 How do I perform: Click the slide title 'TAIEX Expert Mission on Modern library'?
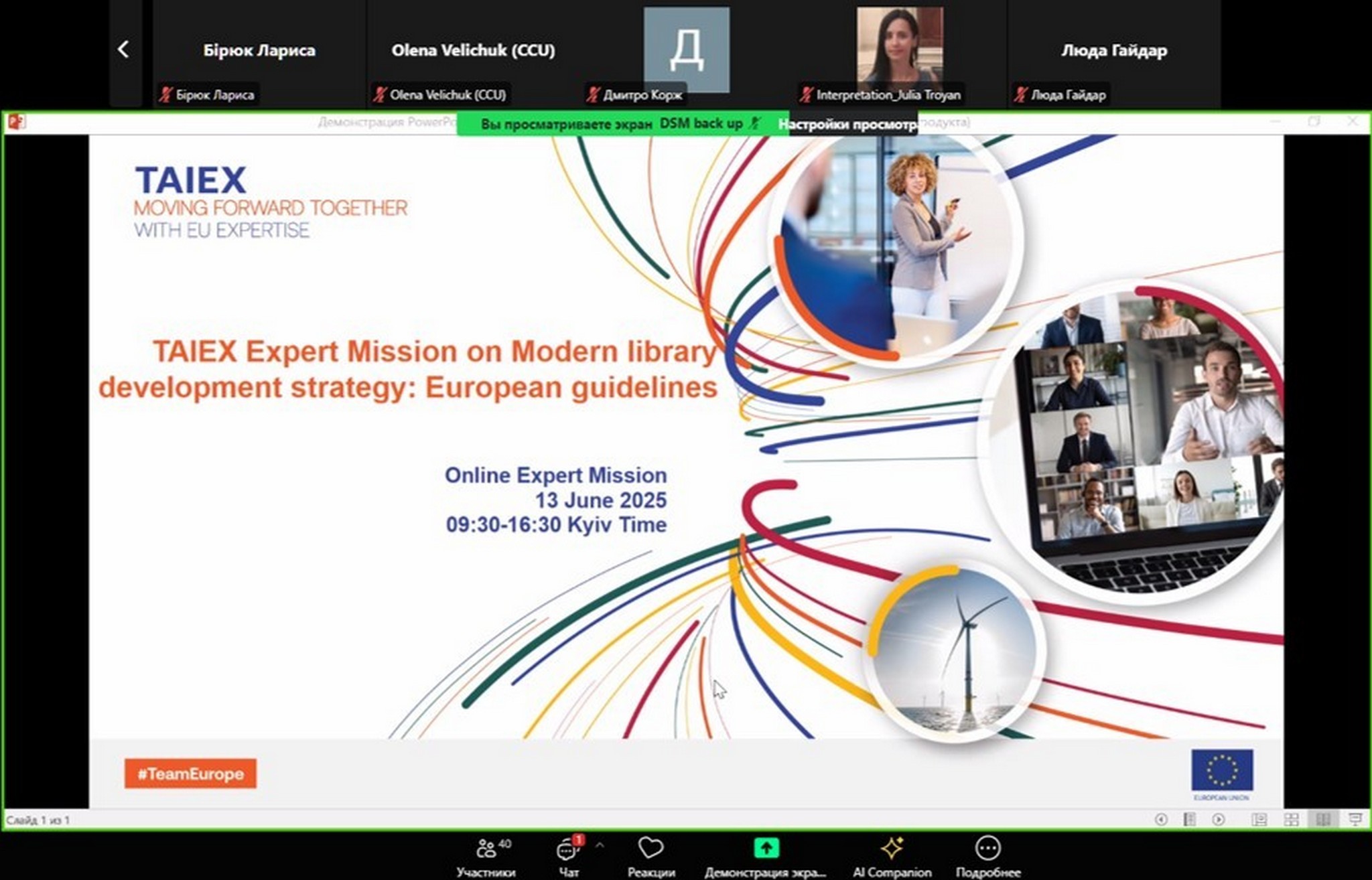point(435,352)
